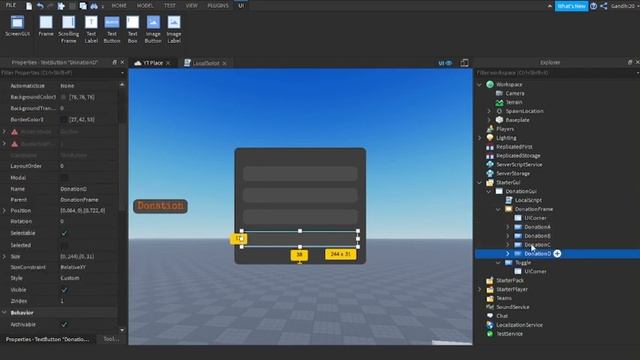
Task: Insert a Text Button element
Action: tap(112, 29)
